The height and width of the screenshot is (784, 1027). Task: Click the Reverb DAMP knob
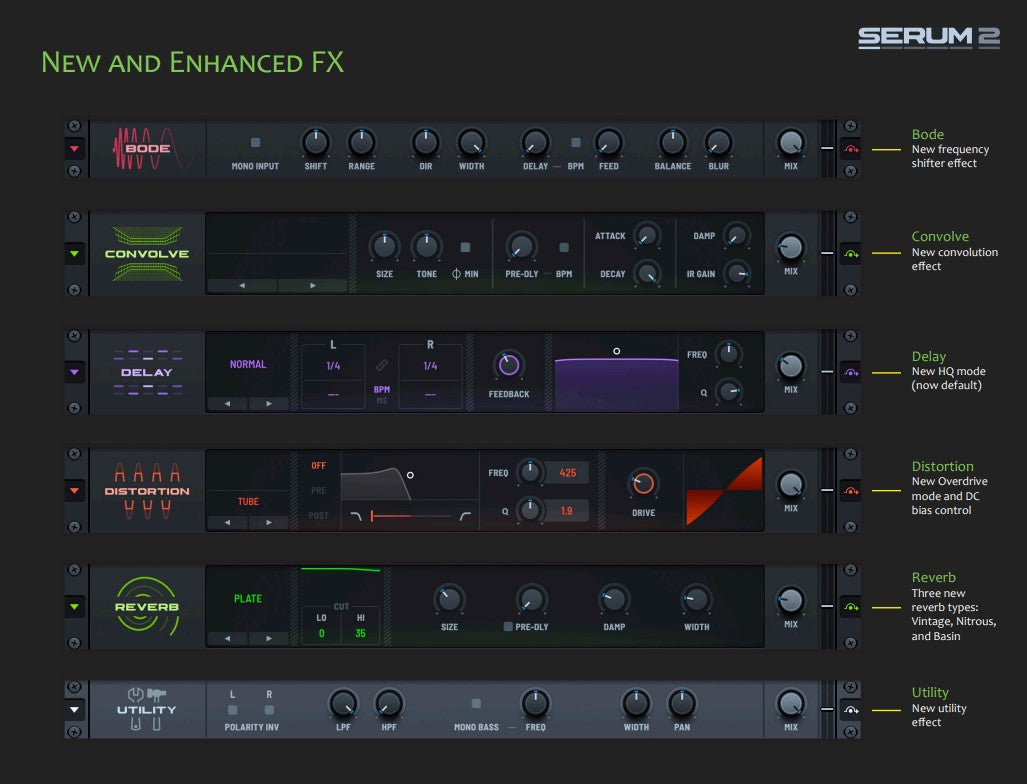[x=614, y=599]
